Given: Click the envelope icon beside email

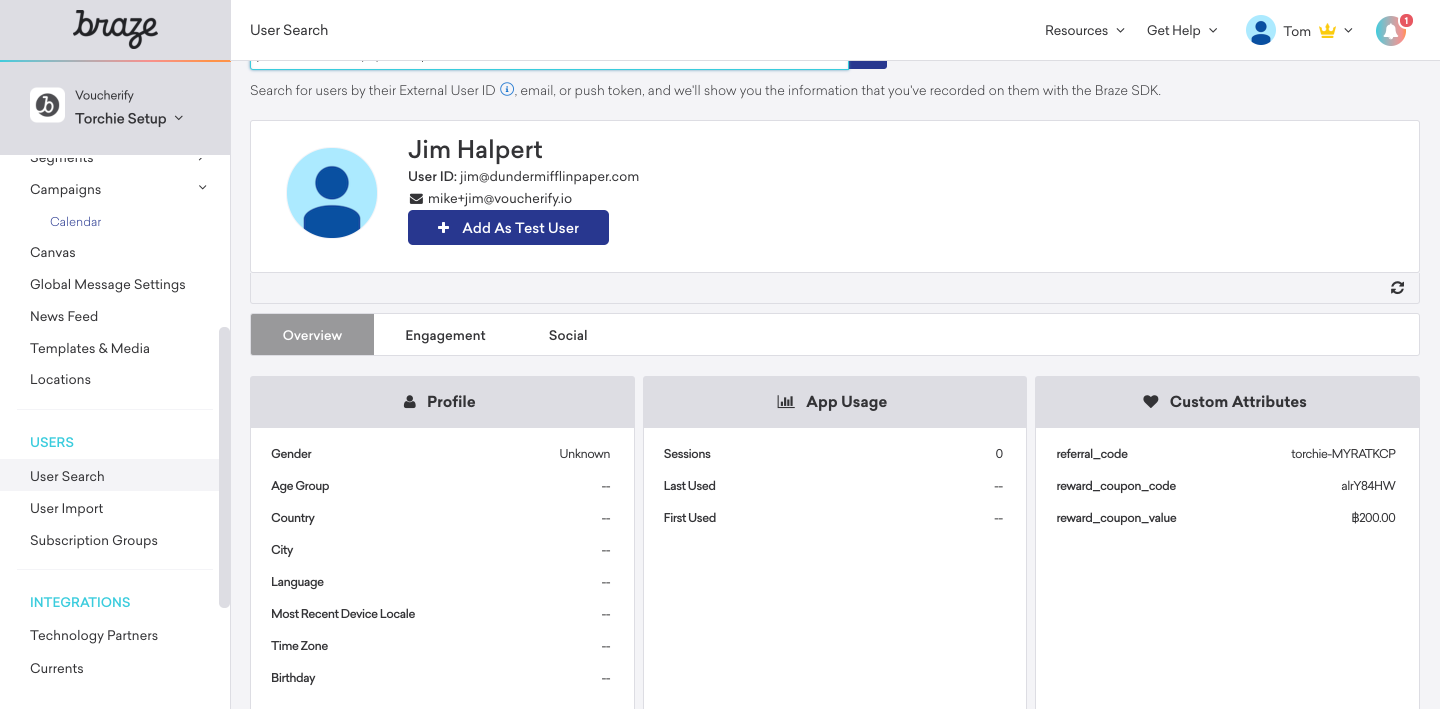Looking at the screenshot, I should (x=416, y=199).
